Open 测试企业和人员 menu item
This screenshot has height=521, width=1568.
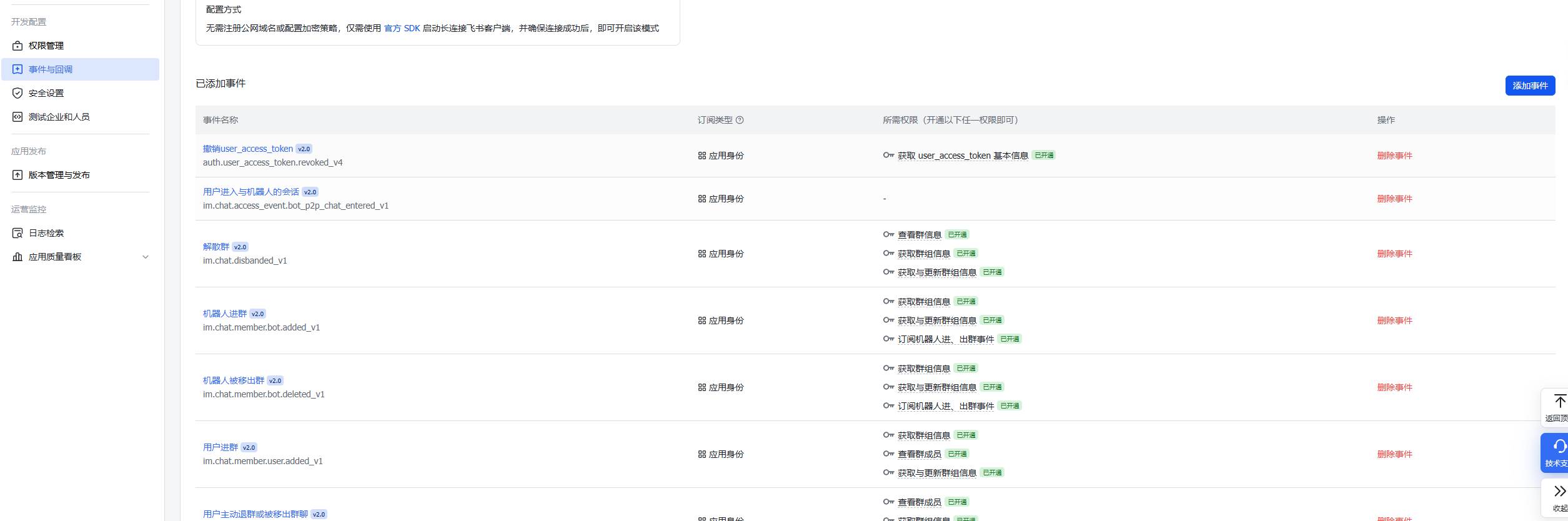81,117
